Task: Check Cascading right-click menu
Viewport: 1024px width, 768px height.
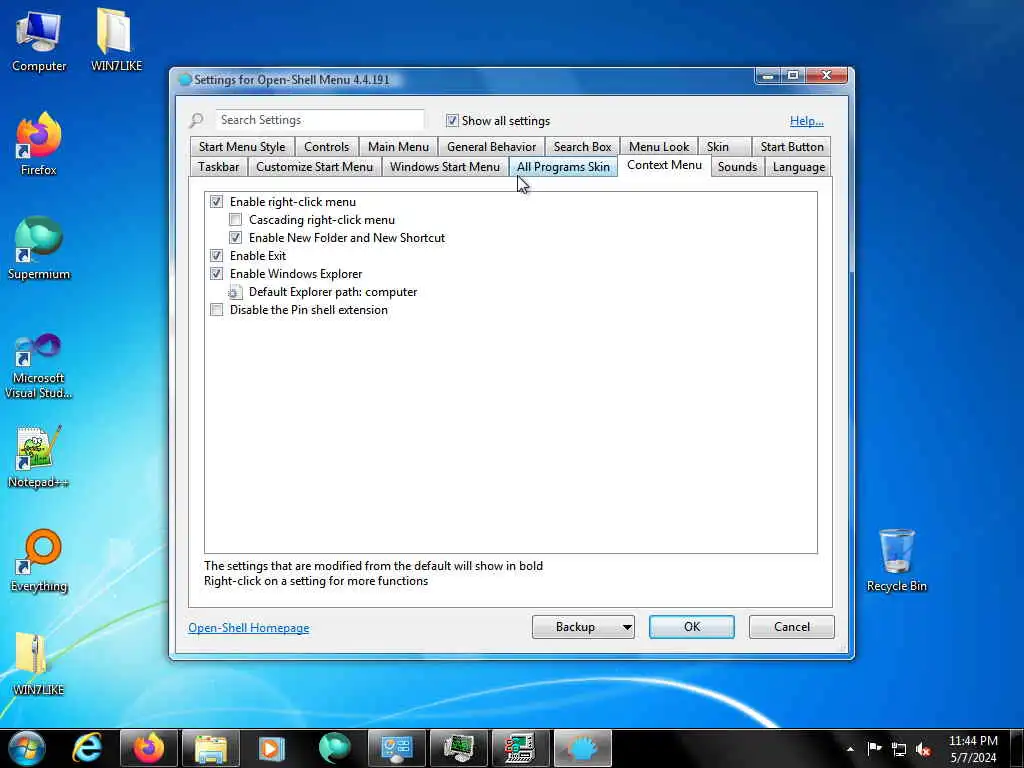Action: (235, 220)
